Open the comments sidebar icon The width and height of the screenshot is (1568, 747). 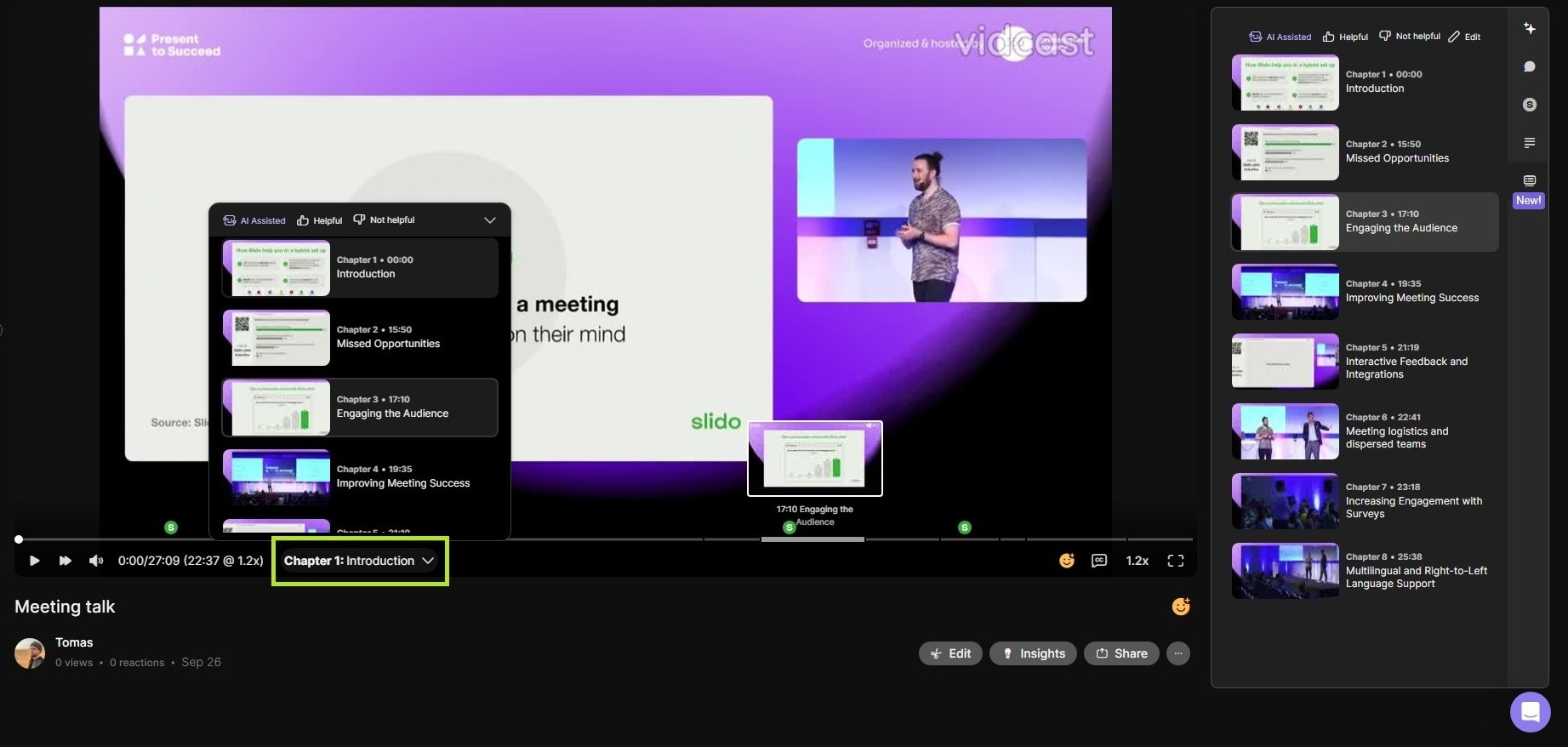pos(1529,66)
